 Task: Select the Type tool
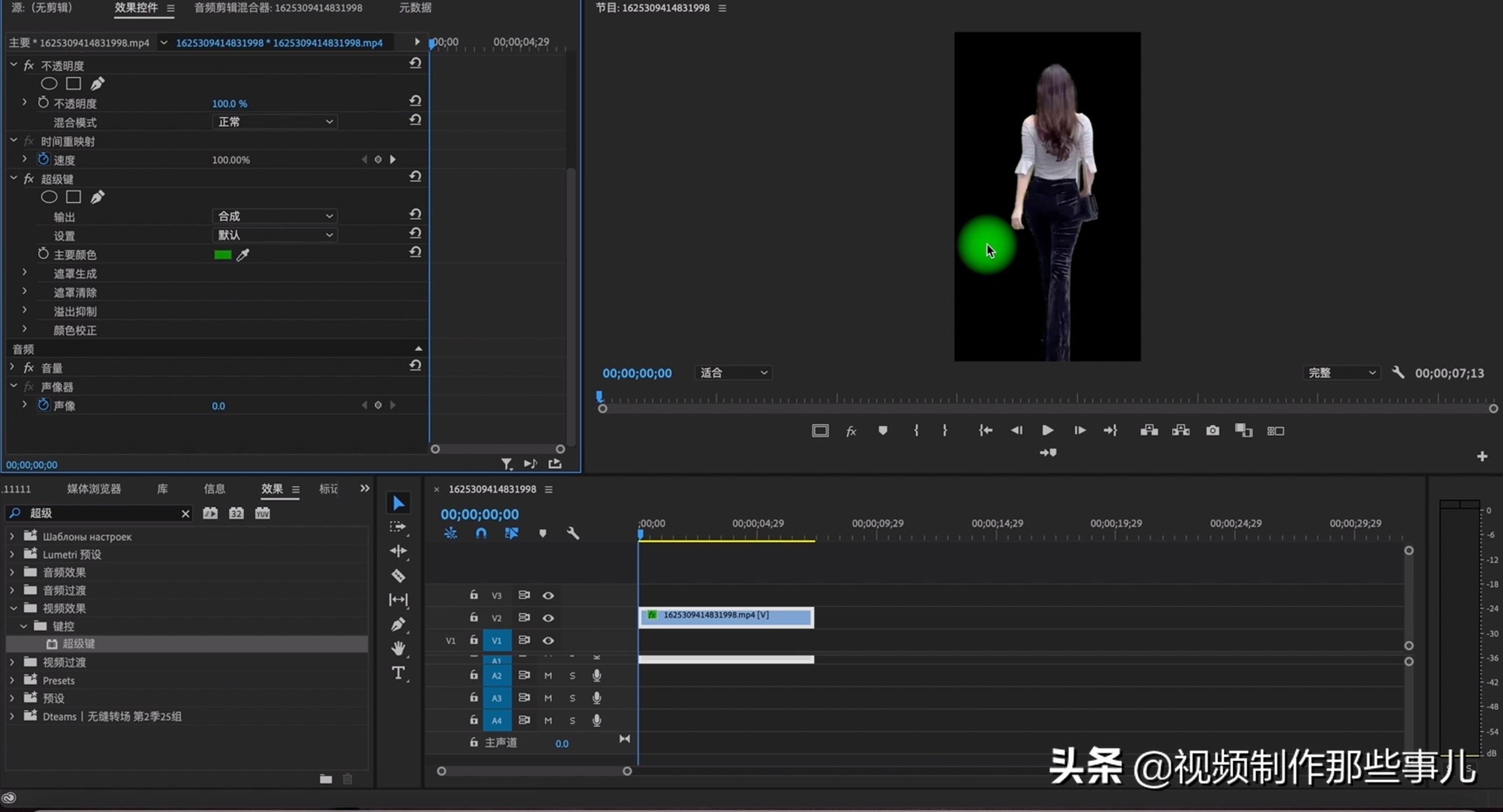coord(398,673)
